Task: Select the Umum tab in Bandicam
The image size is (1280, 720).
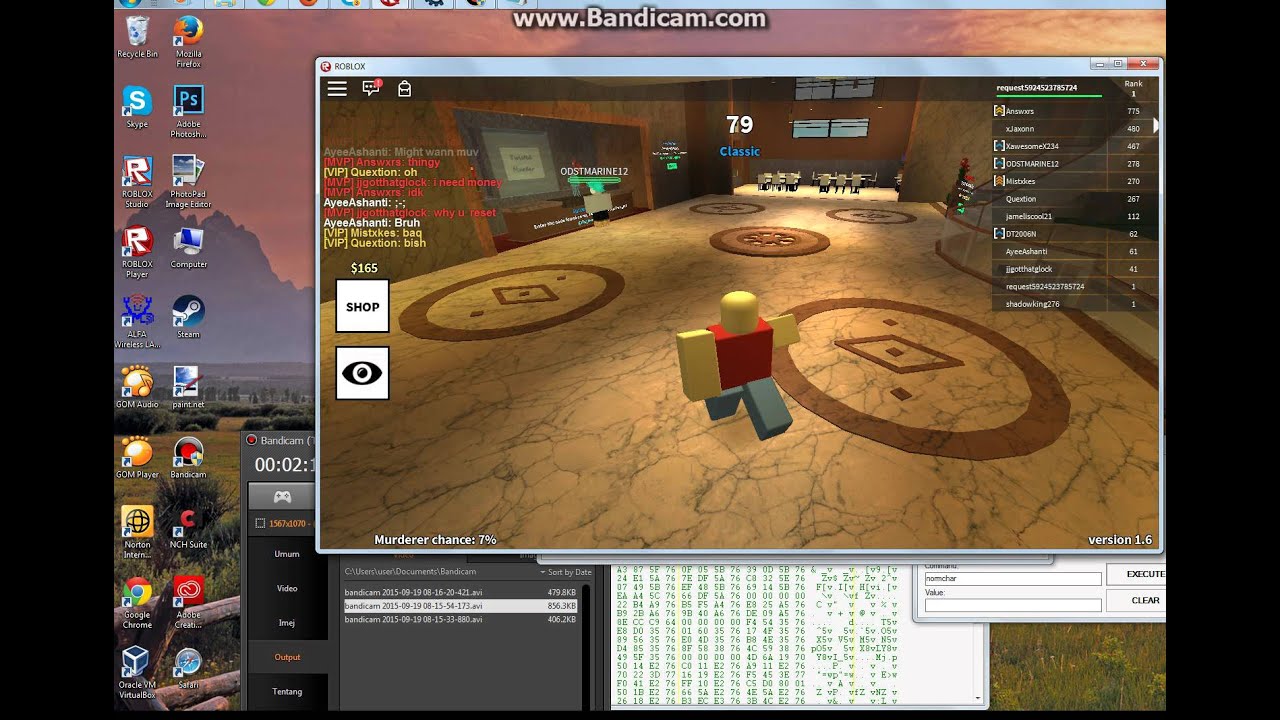Action: tap(287, 553)
